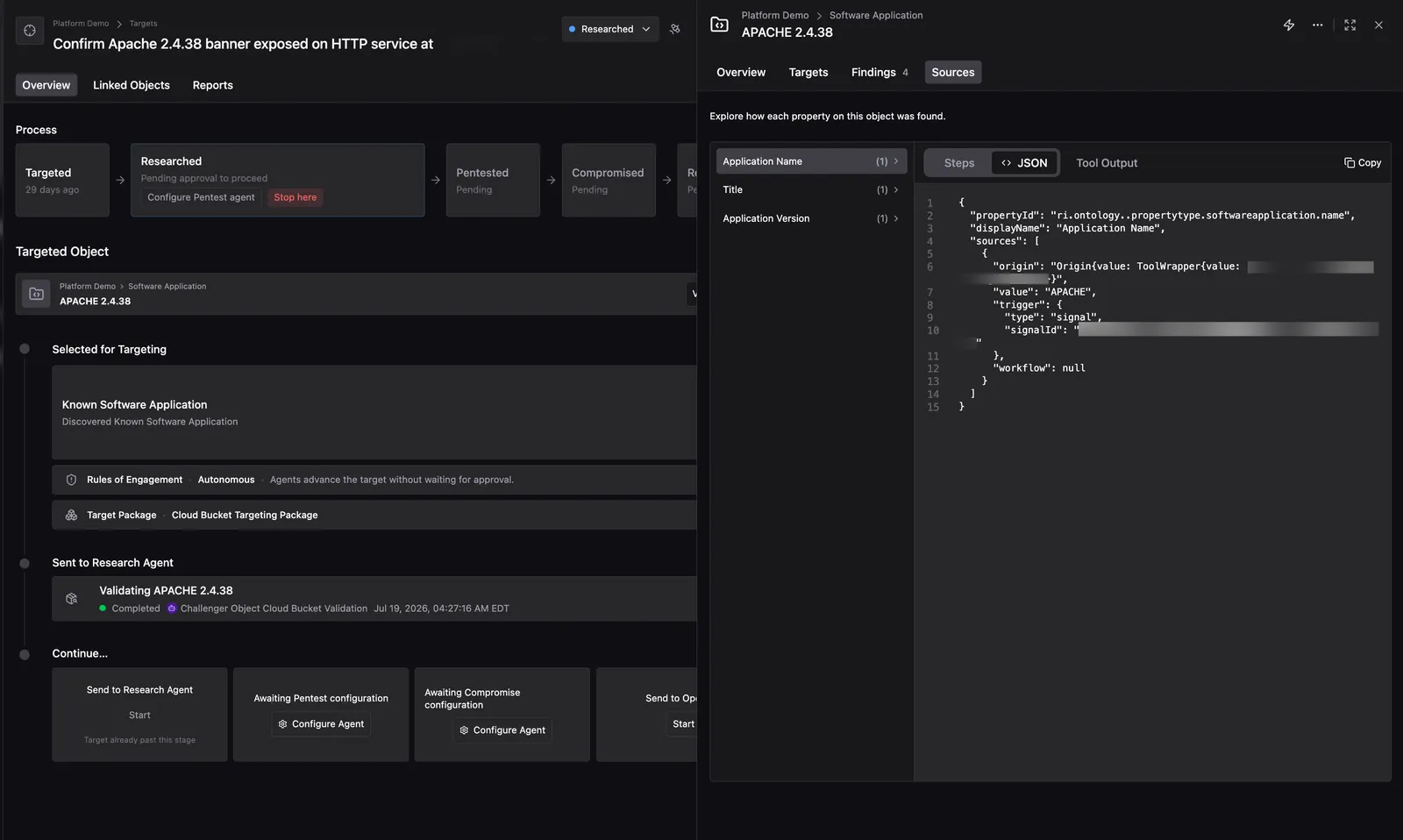This screenshot has width=1403, height=840.
Task: Open the Linked Objects tab
Action: 132,85
